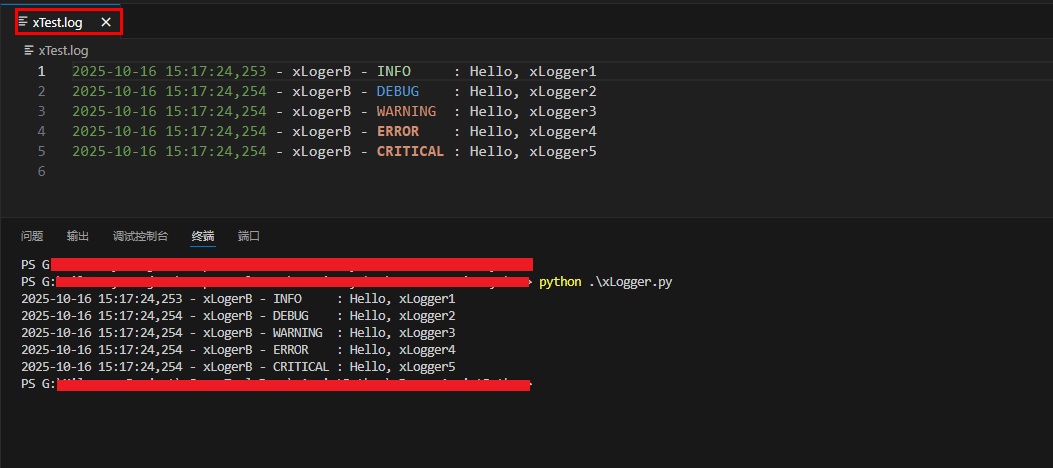Click line number 1 in editor gutter
The height and width of the screenshot is (468, 1053).
pos(42,72)
